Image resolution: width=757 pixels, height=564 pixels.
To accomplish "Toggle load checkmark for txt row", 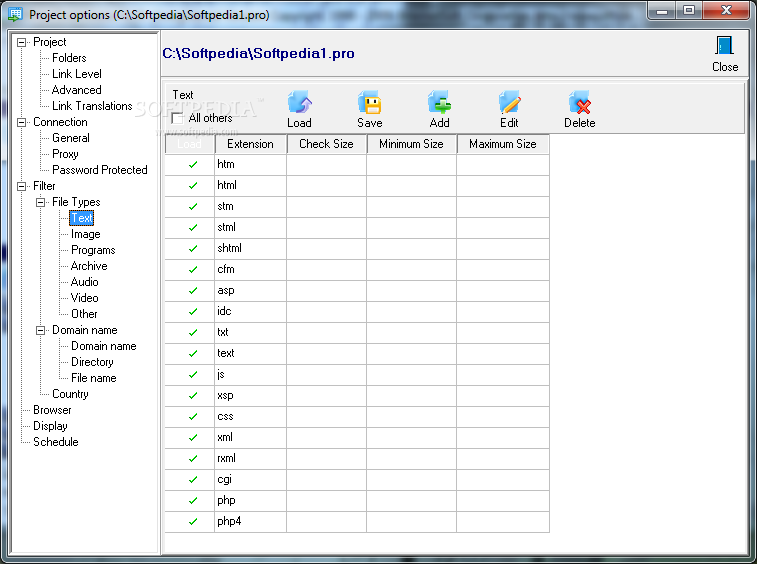I will (193, 333).
